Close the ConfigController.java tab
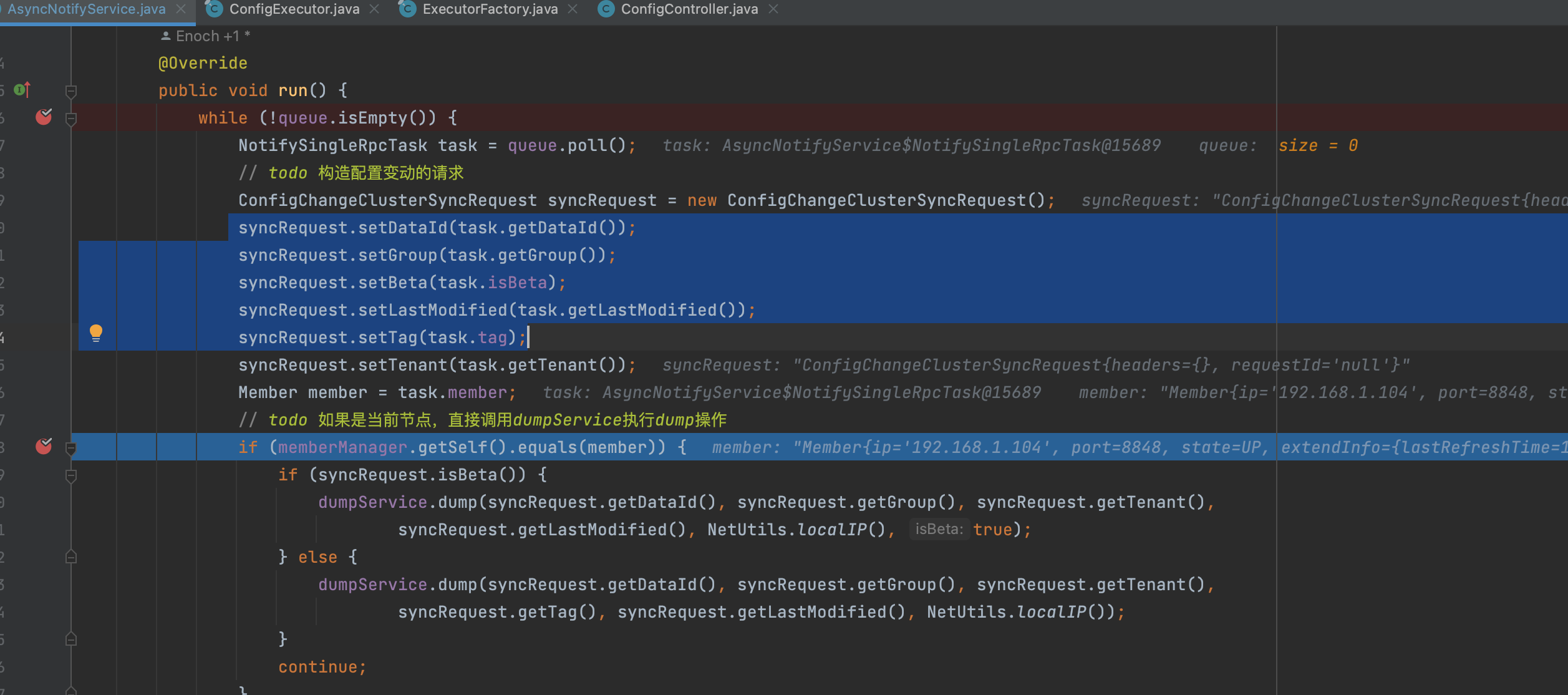Screen dimensions: 1568x695 (x=773, y=9)
